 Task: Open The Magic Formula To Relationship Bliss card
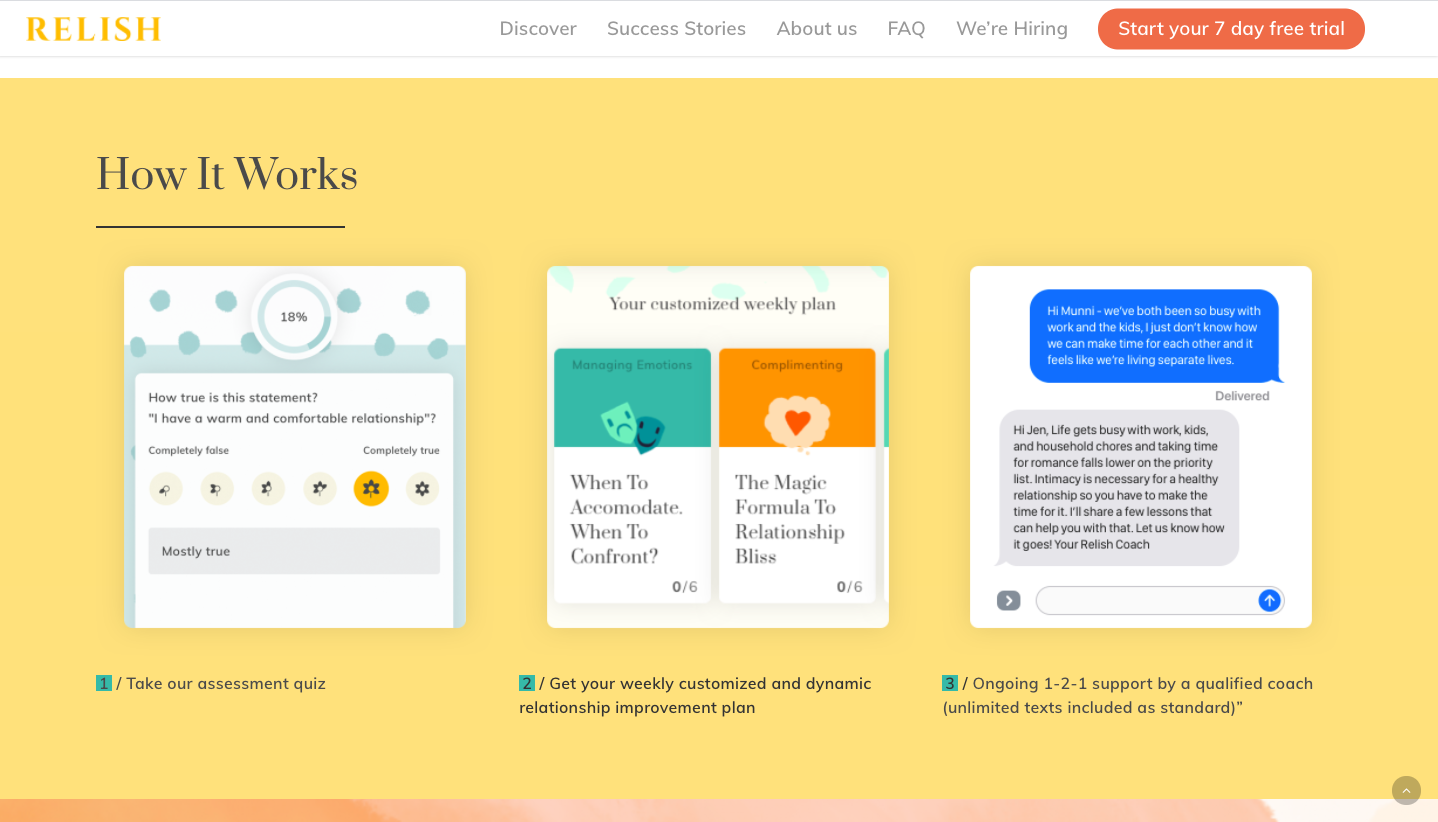(797, 476)
